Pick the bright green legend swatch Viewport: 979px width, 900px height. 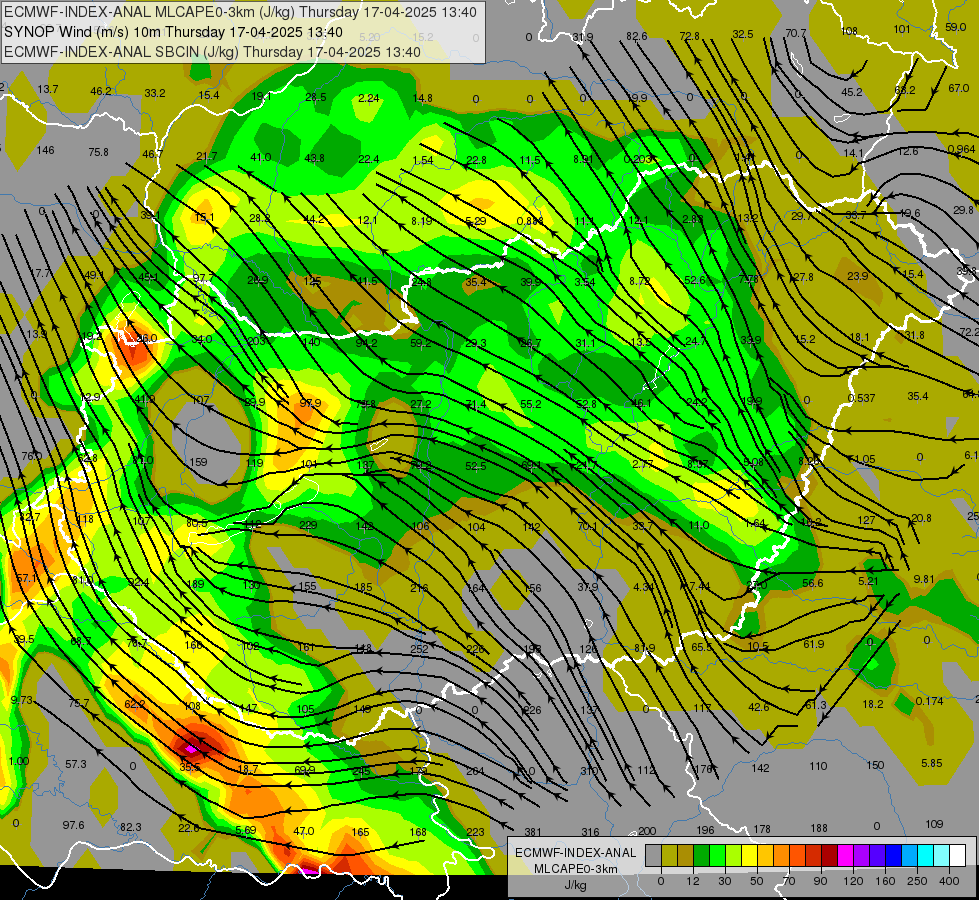717,855
